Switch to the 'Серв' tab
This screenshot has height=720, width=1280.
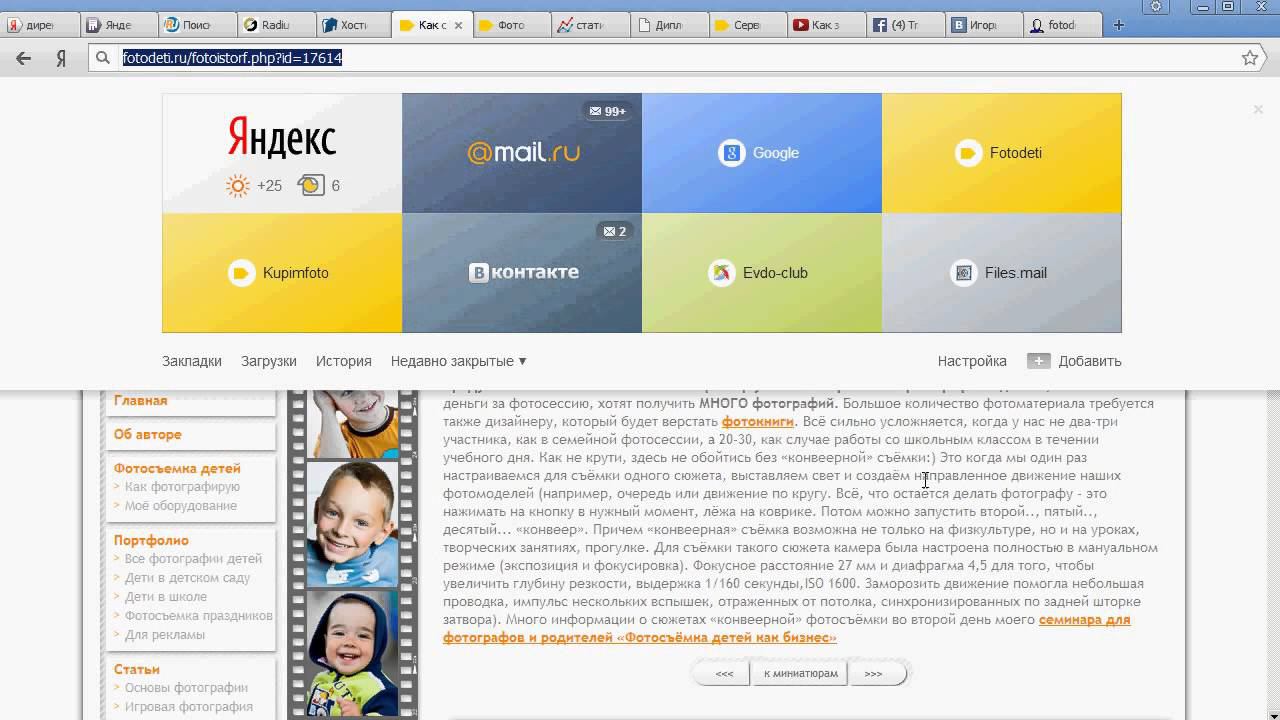tap(749, 25)
